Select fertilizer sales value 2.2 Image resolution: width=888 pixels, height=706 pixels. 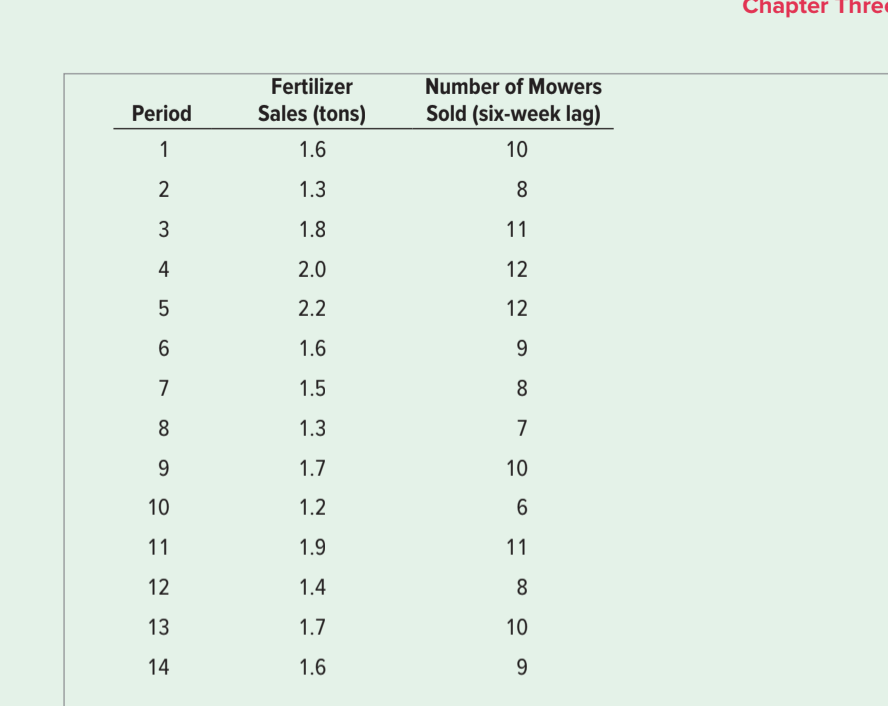coord(312,309)
